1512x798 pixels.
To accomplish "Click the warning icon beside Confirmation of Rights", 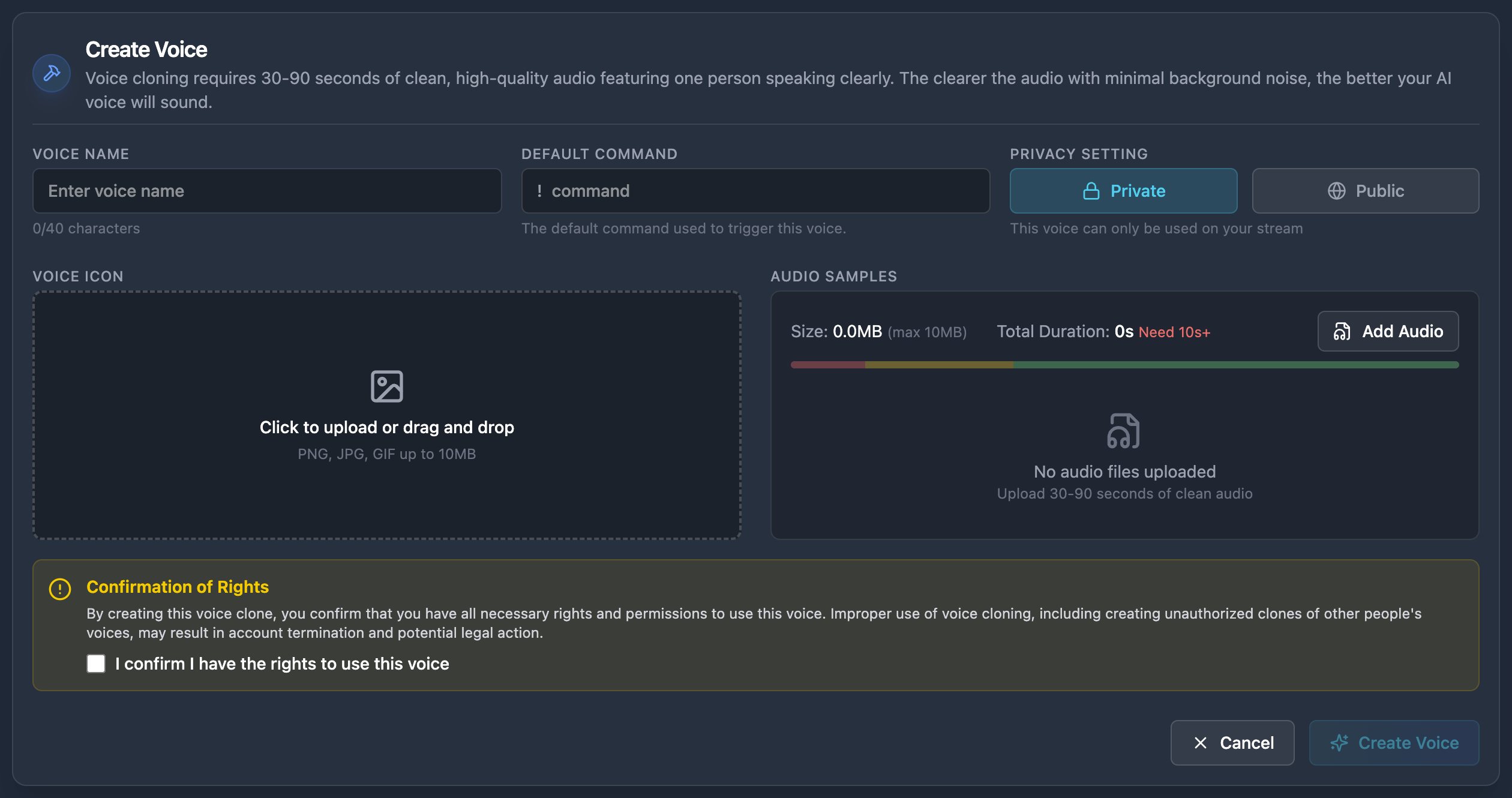I will [60, 589].
